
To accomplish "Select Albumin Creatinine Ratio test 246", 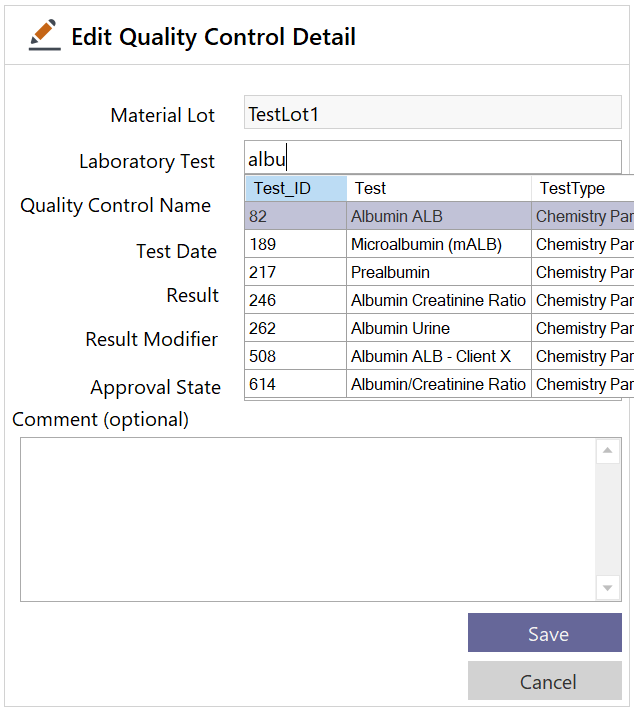I will coord(438,300).
